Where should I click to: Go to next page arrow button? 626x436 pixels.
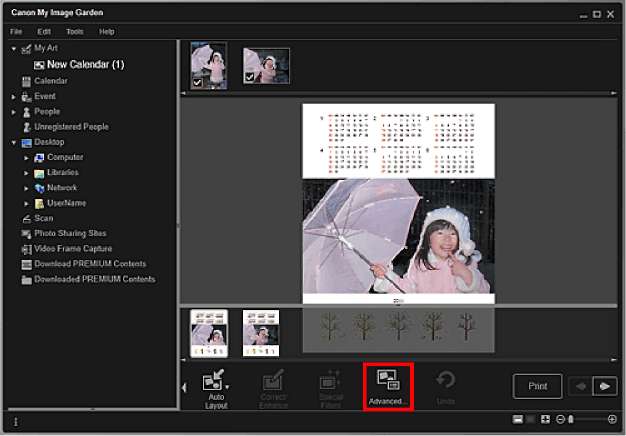[x=603, y=386]
